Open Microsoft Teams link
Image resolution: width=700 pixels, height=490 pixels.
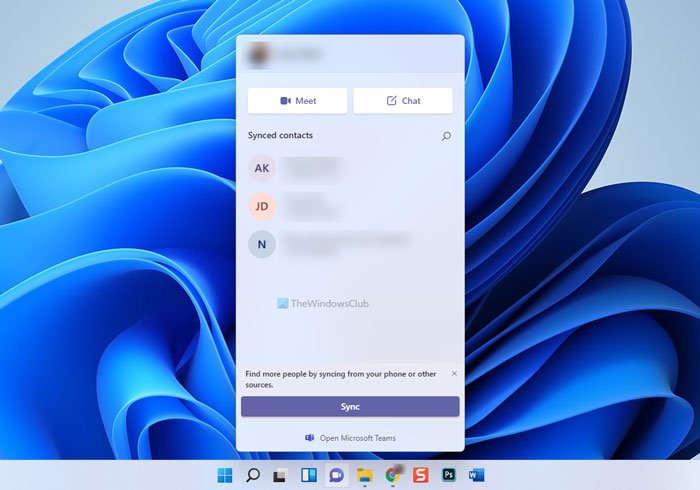pyautogui.click(x=350, y=438)
